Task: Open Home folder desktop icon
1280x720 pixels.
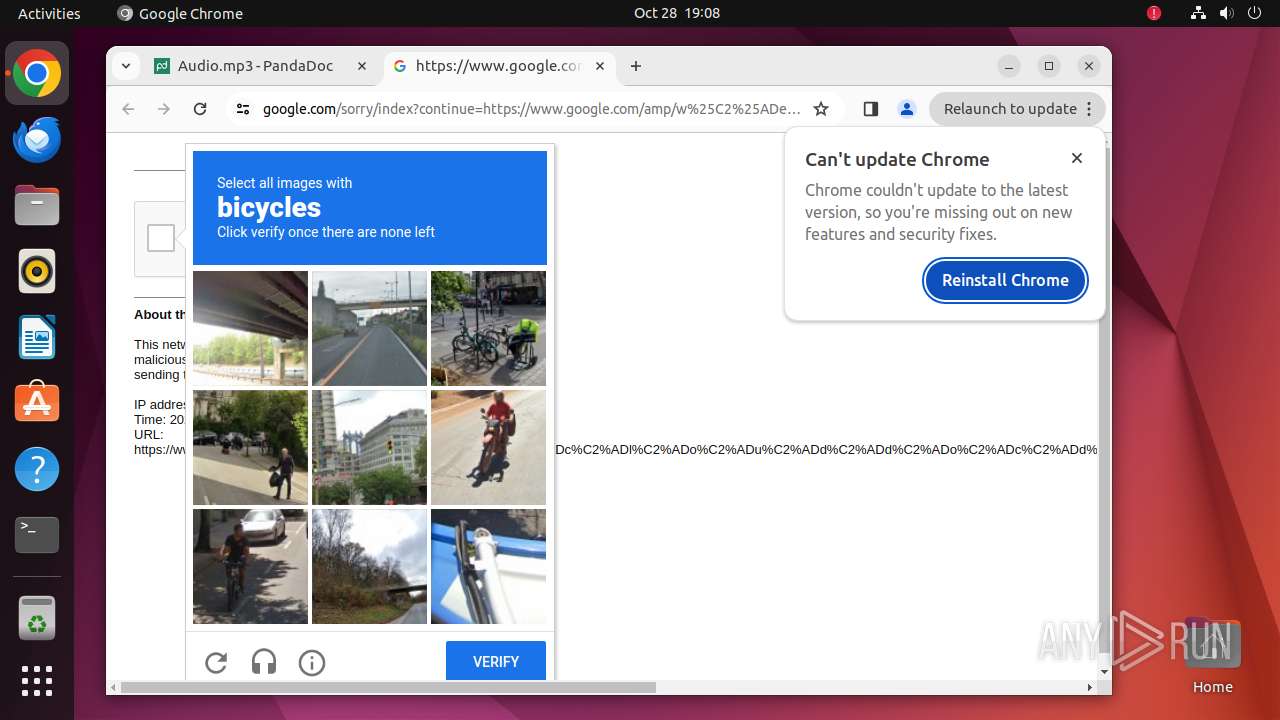Action: coord(1212,657)
